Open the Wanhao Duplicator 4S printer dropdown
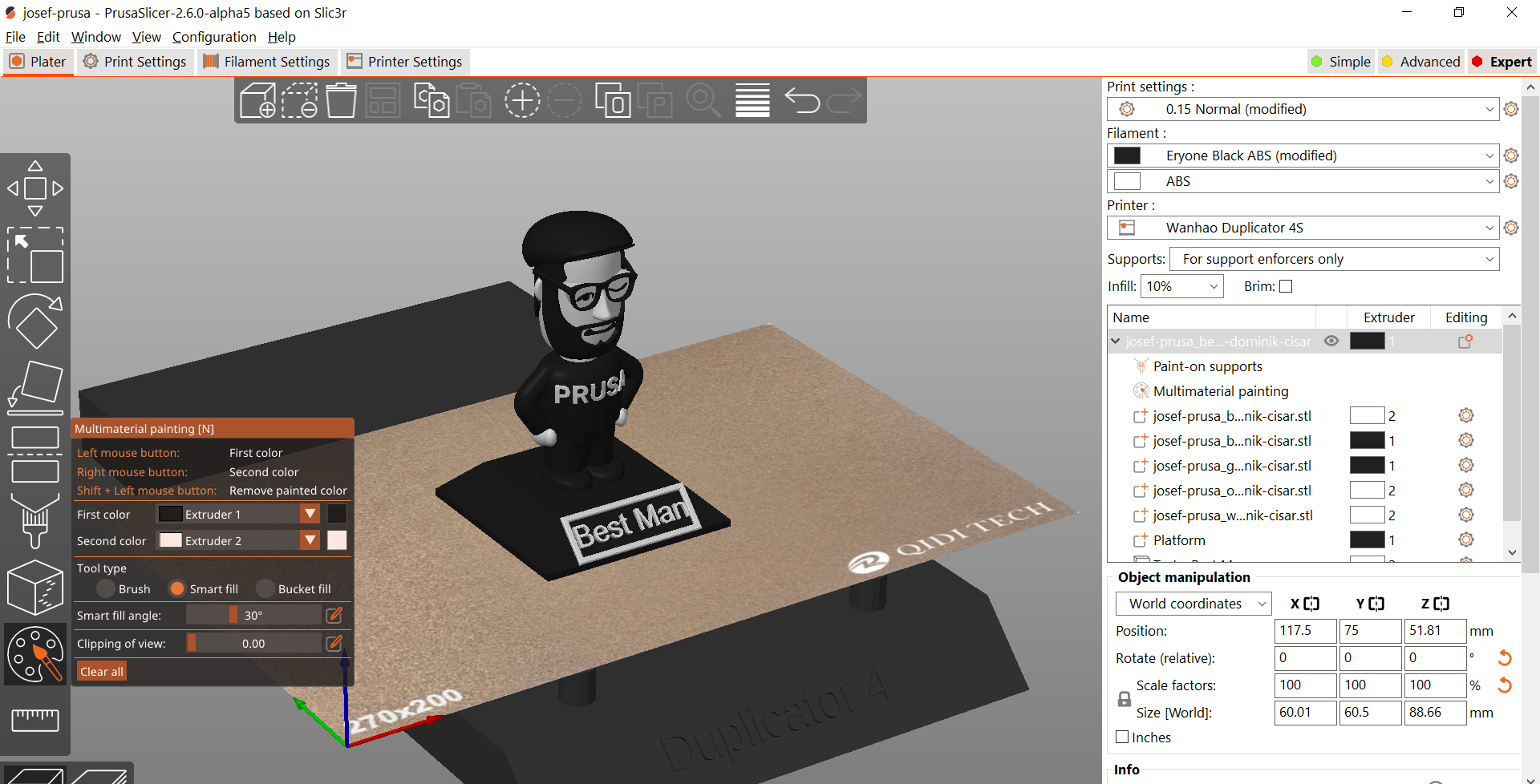The width and height of the screenshot is (1540, 784). [x=1303, y=228]
